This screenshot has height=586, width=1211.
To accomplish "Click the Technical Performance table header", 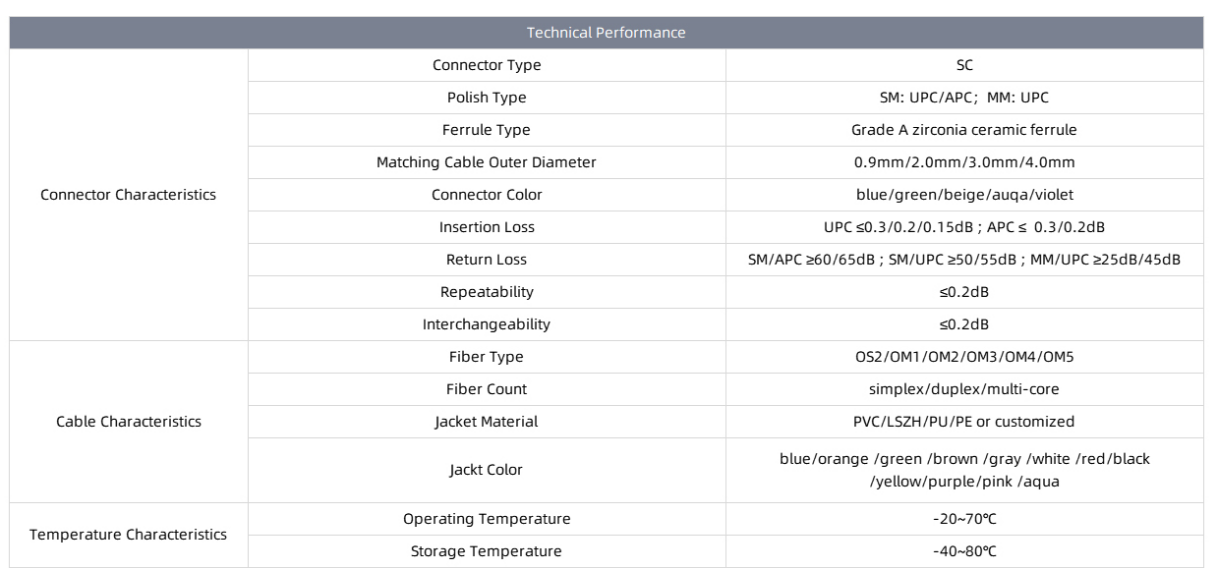I will 606,32.
